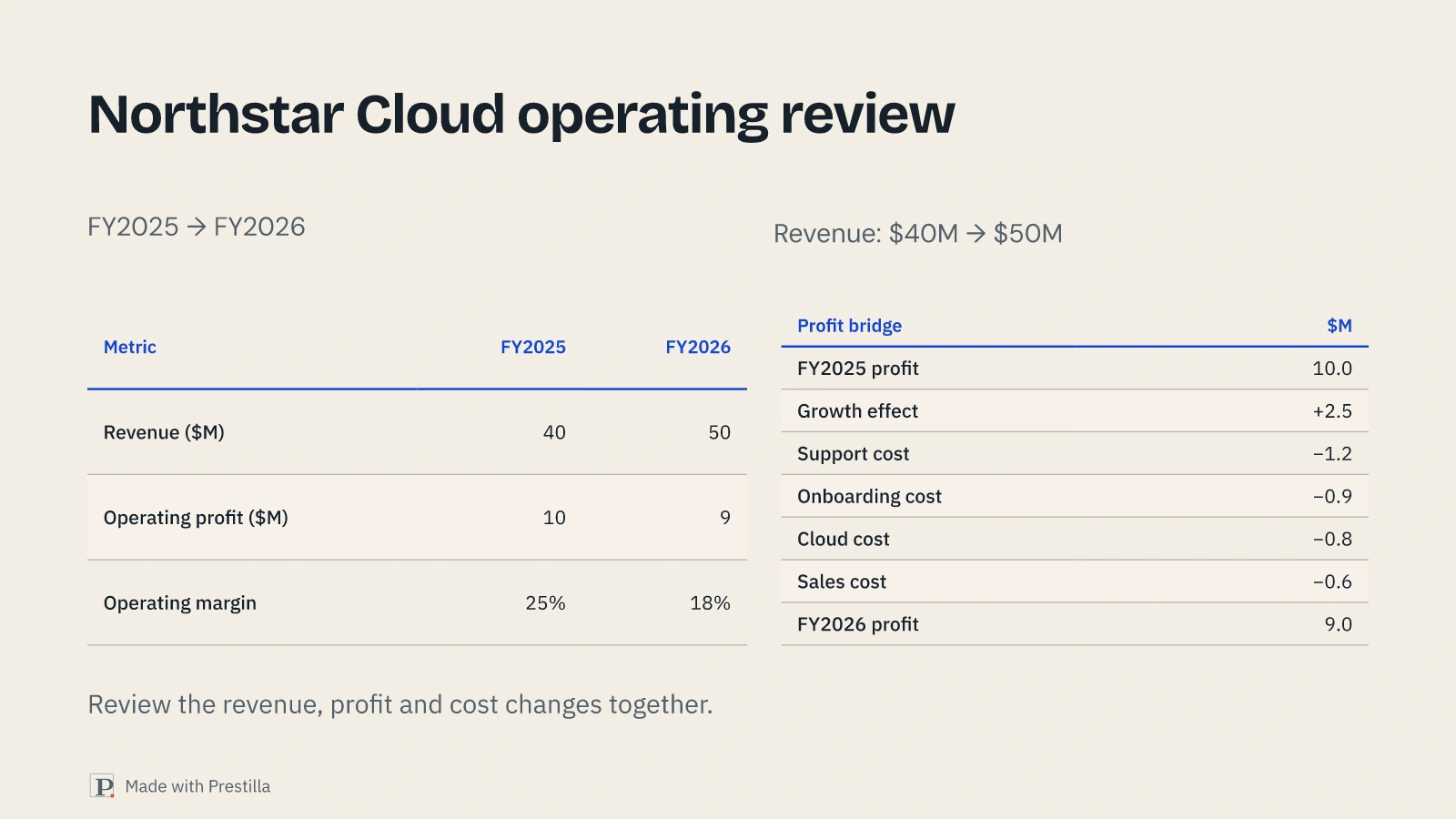Click the Profit bridge column header
Screen dimensions: 1456x819
(849, 326)
